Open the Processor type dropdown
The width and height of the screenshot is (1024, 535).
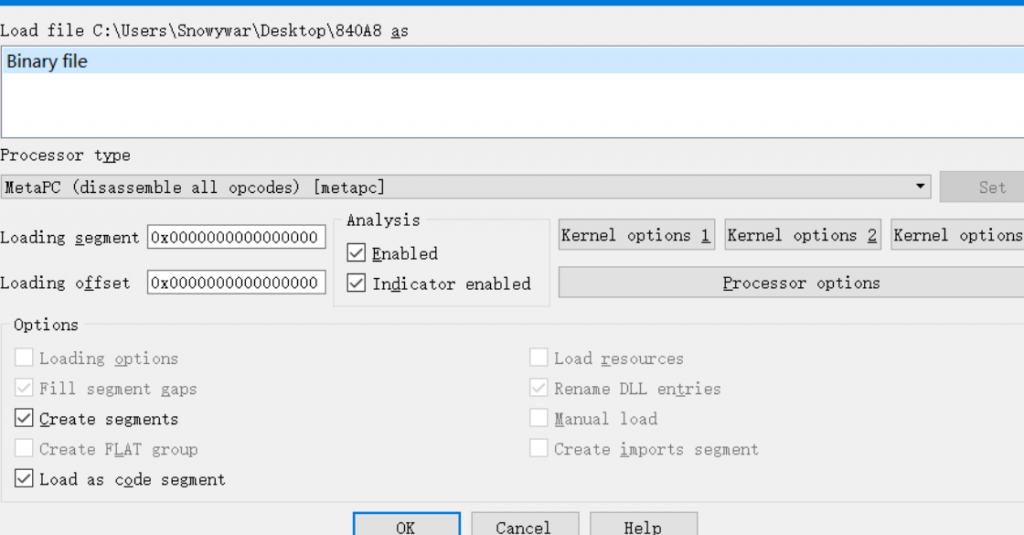coord(465,187)
